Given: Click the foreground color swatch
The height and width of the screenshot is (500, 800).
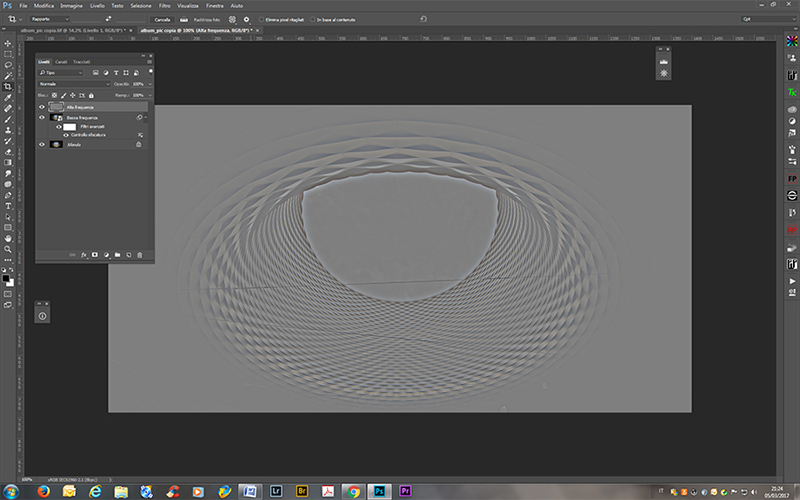Looking at the screenshot, I should pos(6,279).
